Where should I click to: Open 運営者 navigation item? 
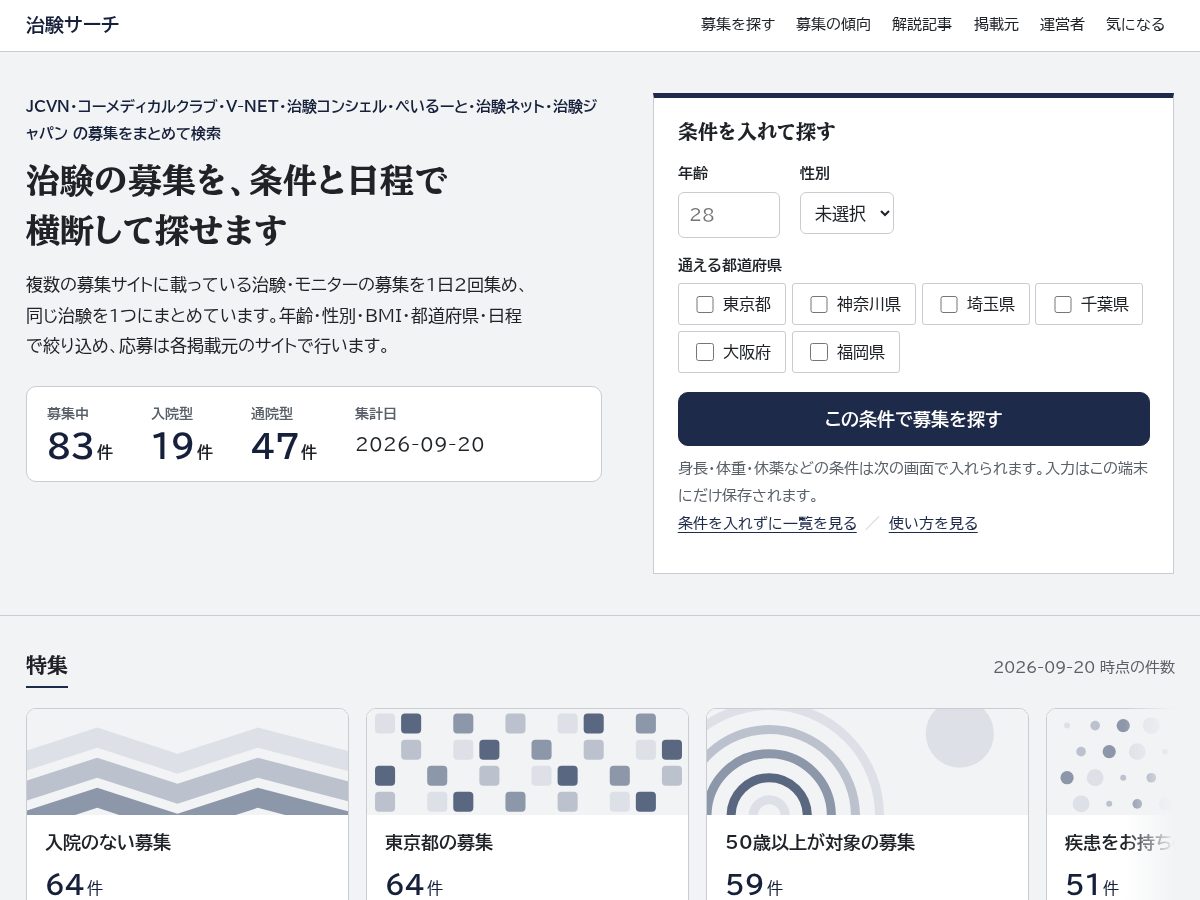1062,25
